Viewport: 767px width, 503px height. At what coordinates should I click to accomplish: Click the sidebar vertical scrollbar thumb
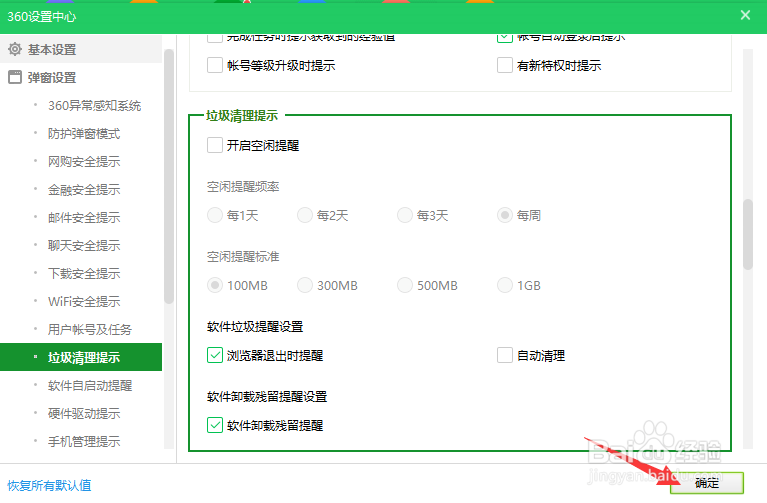click(x=169, y=177)
